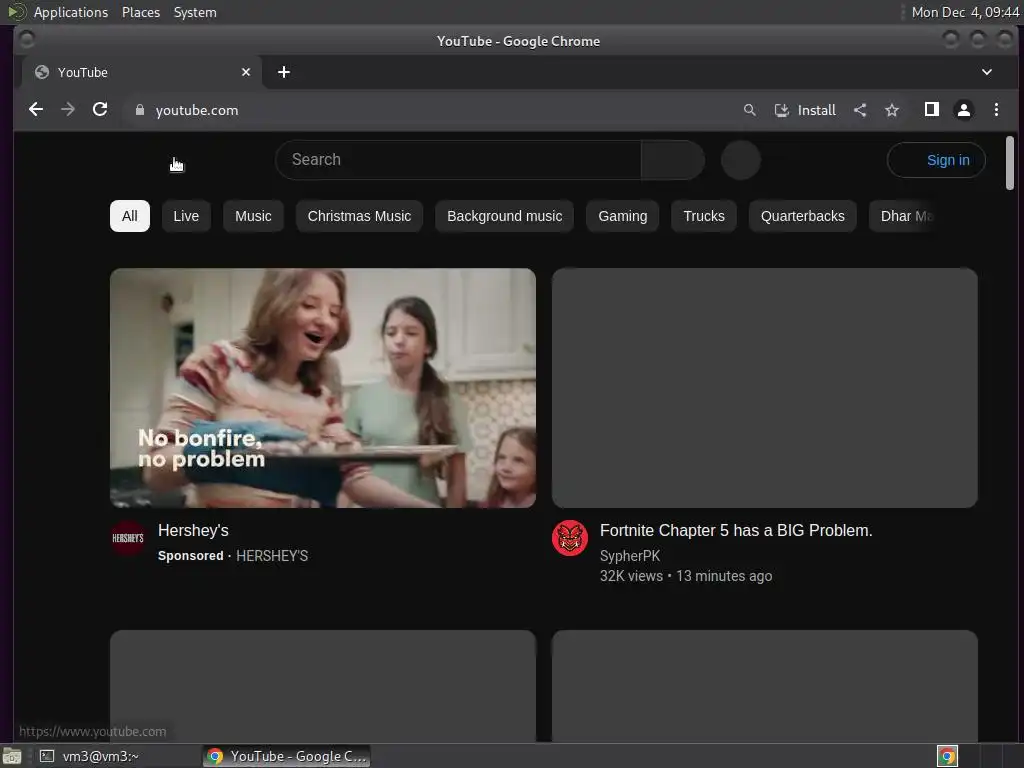This screenshot has height=768, width=1024.
Task: Expand the tab search dropdown arrow
Action: [987, 72]
